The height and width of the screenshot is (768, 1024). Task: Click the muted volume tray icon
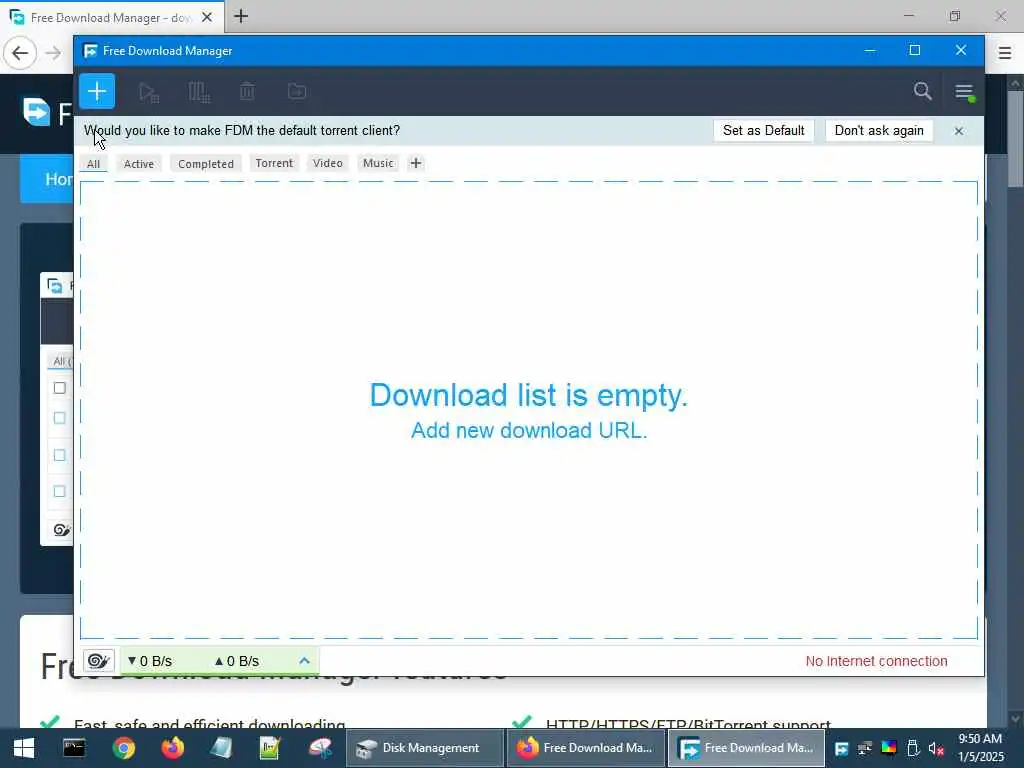coord(936,748)
